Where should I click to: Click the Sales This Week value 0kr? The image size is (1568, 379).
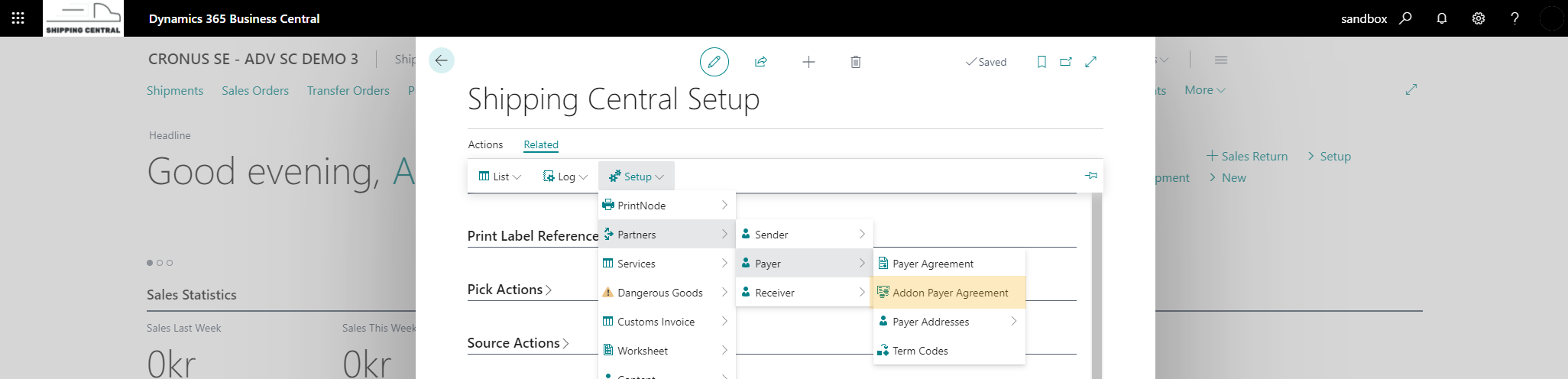367,363
